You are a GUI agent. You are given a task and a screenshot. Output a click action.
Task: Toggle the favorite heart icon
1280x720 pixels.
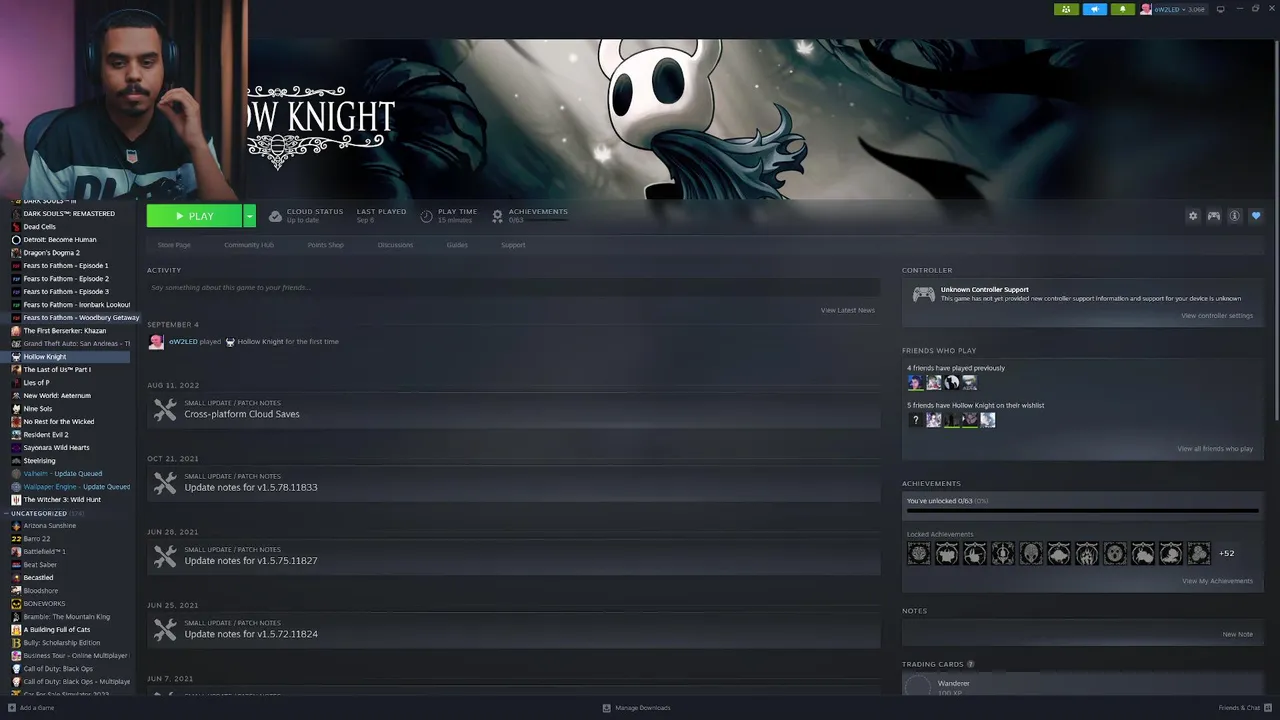pos(1256,216)
